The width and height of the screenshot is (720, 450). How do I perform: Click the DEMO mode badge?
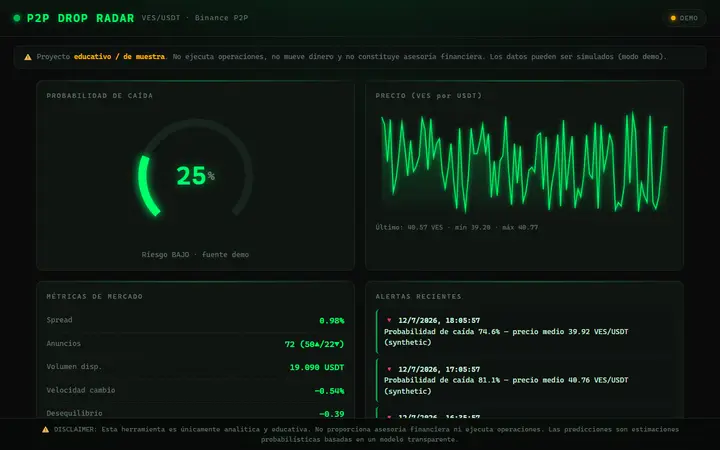coord(684,18)
